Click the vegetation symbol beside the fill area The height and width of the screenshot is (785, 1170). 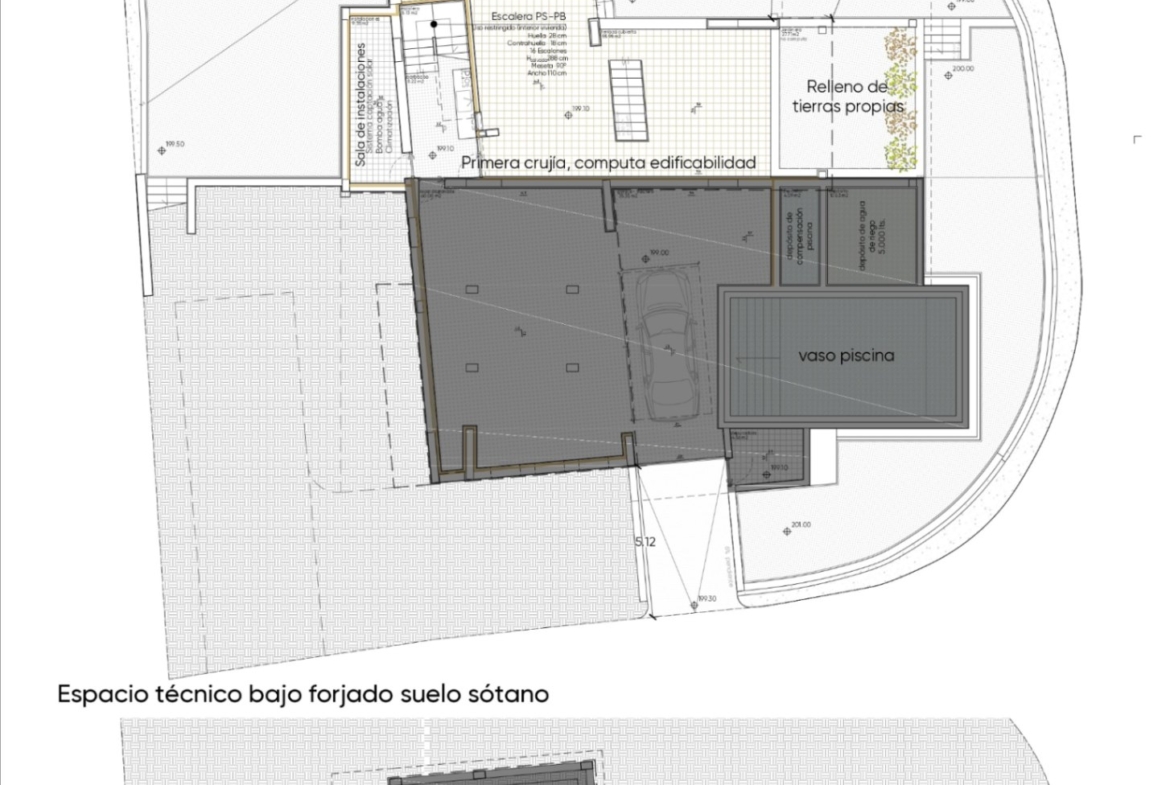(x=901, y=98)
